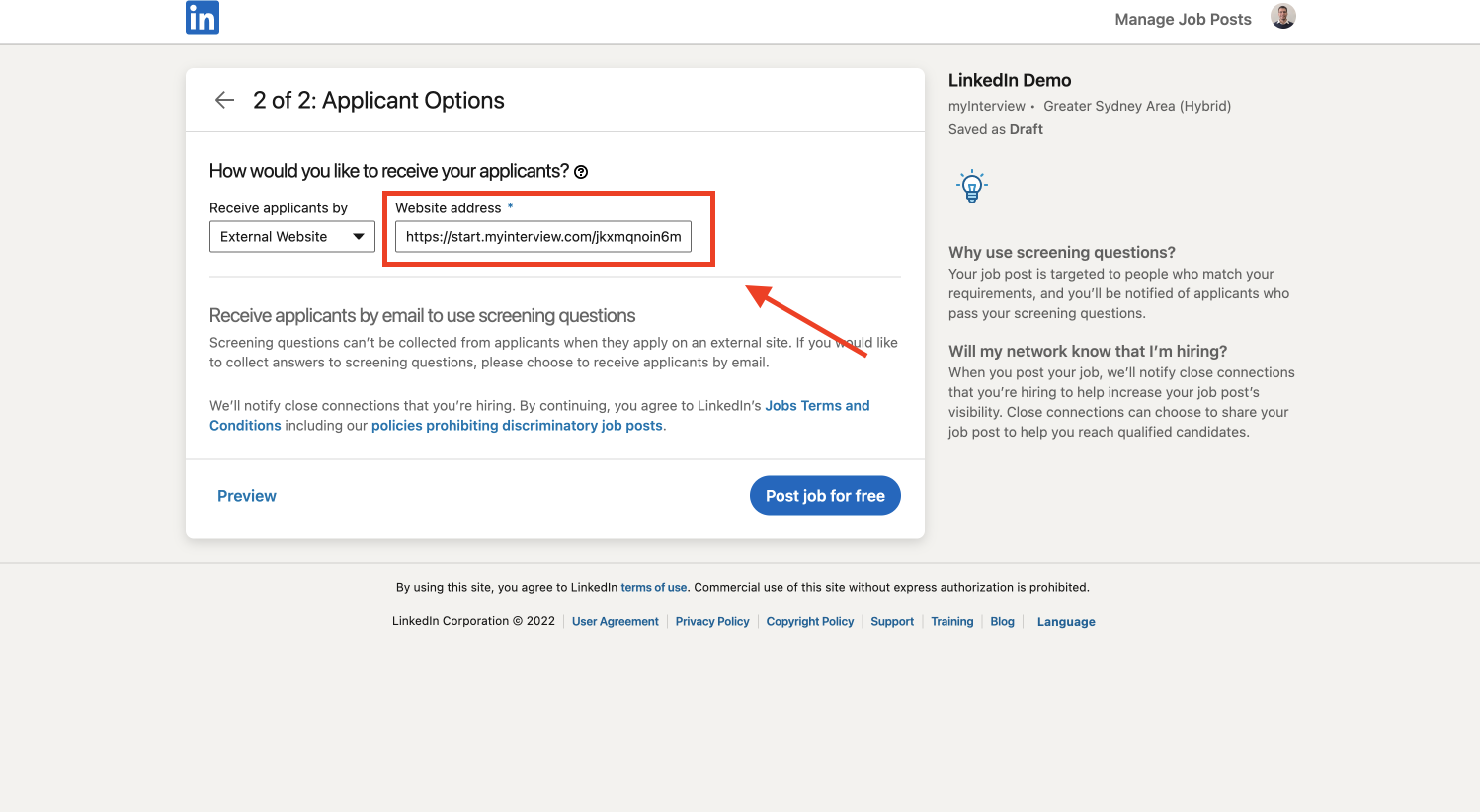Visit the Blog footer link
This screenshot has height=812, width=1480.
[1002, 622]
